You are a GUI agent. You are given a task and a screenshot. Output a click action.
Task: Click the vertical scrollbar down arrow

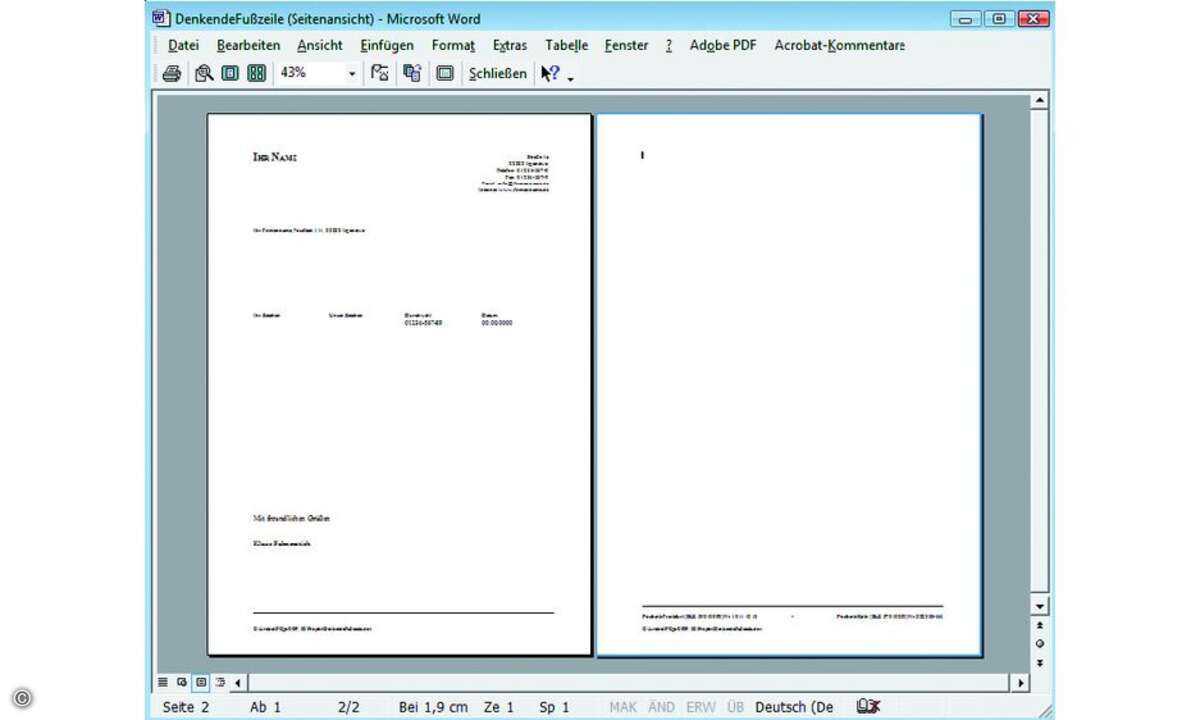coord(1040,607)
